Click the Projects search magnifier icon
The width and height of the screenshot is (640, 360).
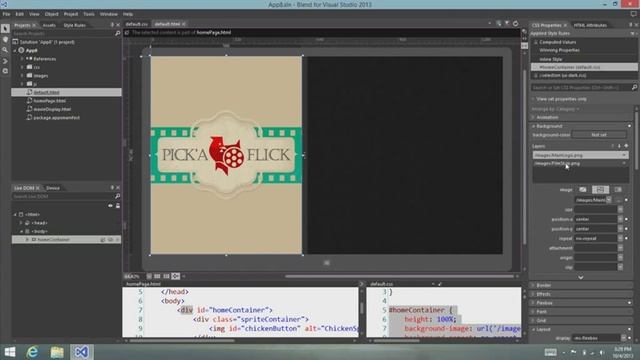(x=118, y=33)
